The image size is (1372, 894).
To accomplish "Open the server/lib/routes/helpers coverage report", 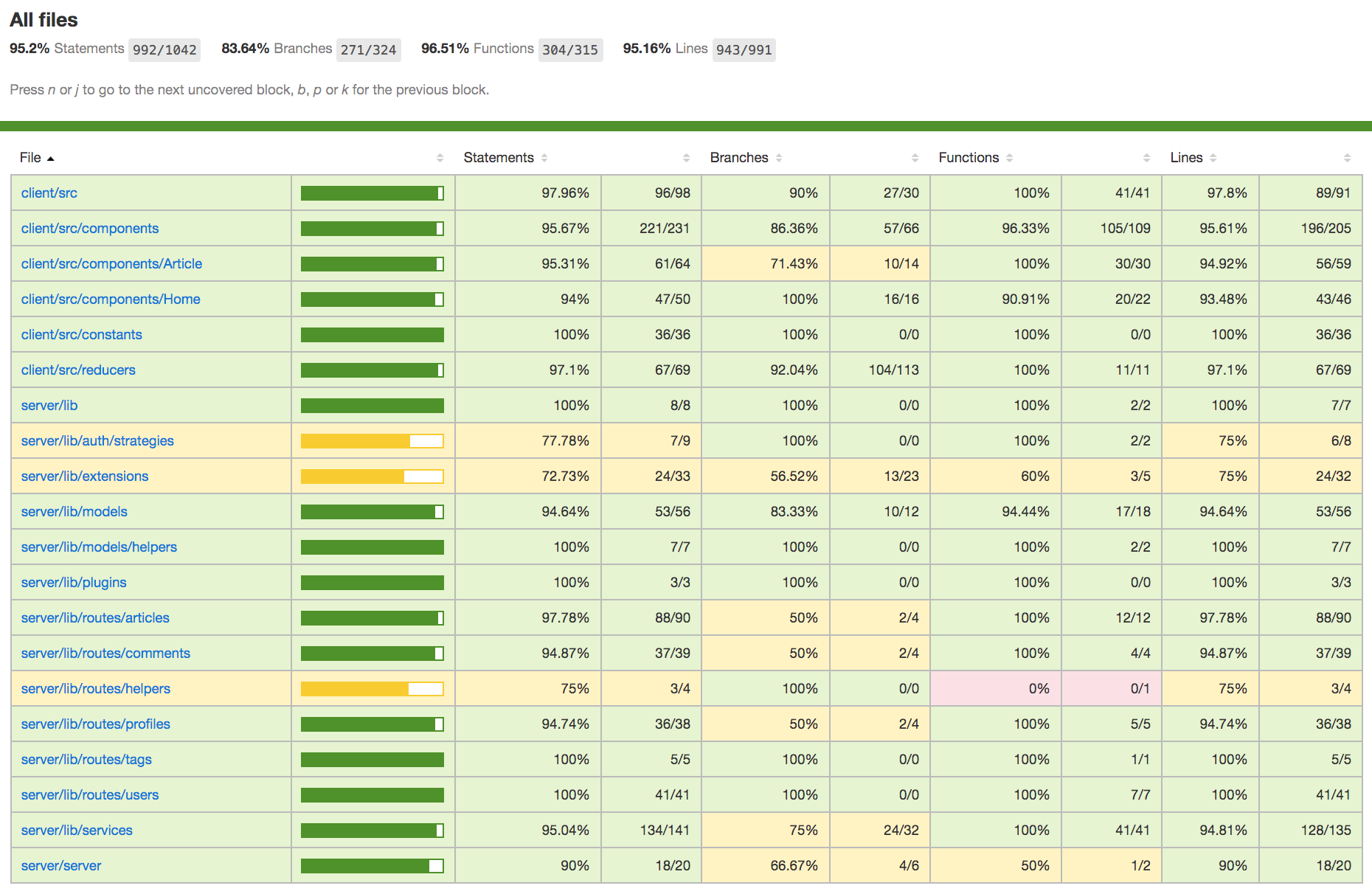I will coord(95,688).
